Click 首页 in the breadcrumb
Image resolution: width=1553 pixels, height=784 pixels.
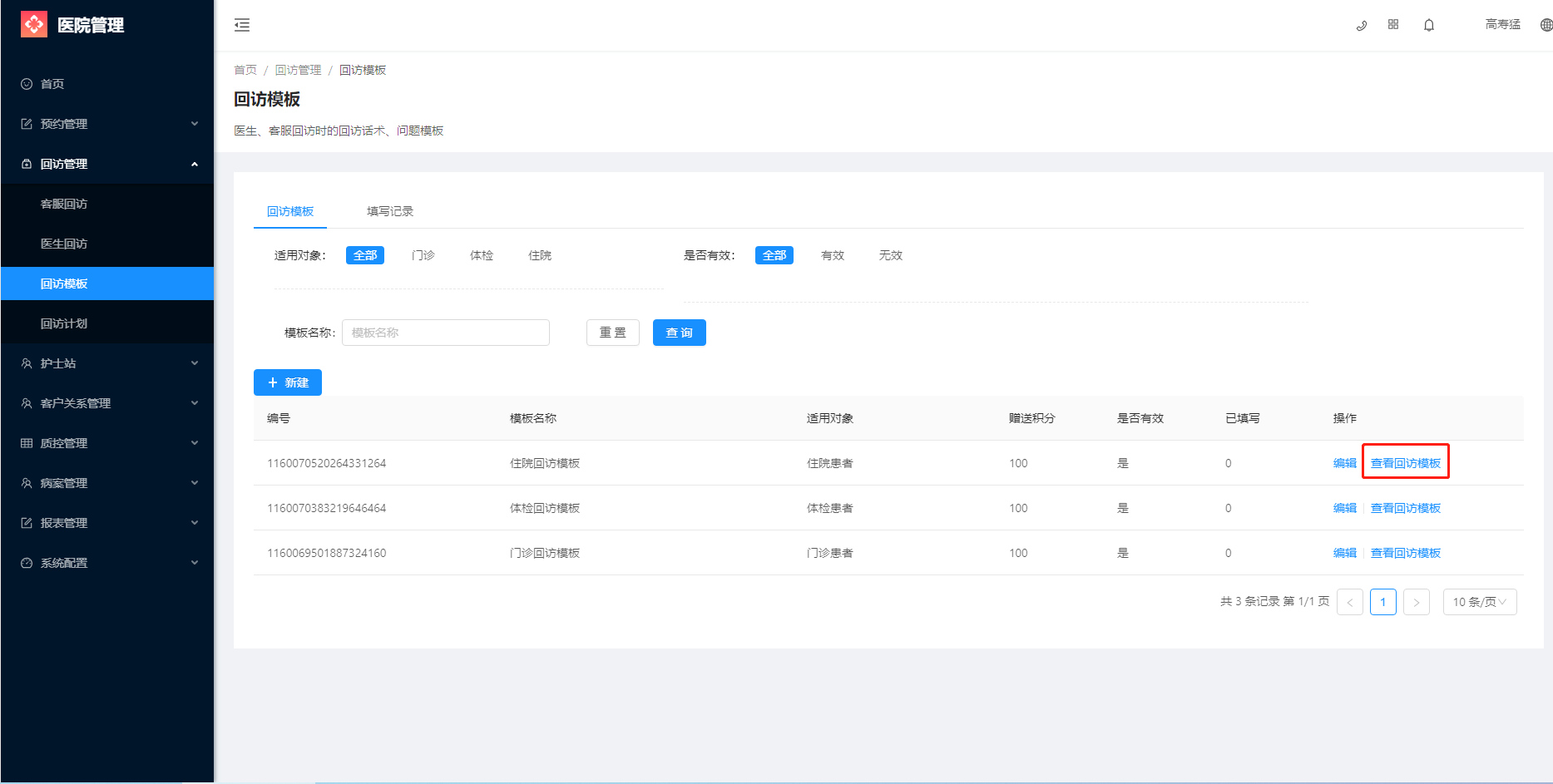[245, 70]
